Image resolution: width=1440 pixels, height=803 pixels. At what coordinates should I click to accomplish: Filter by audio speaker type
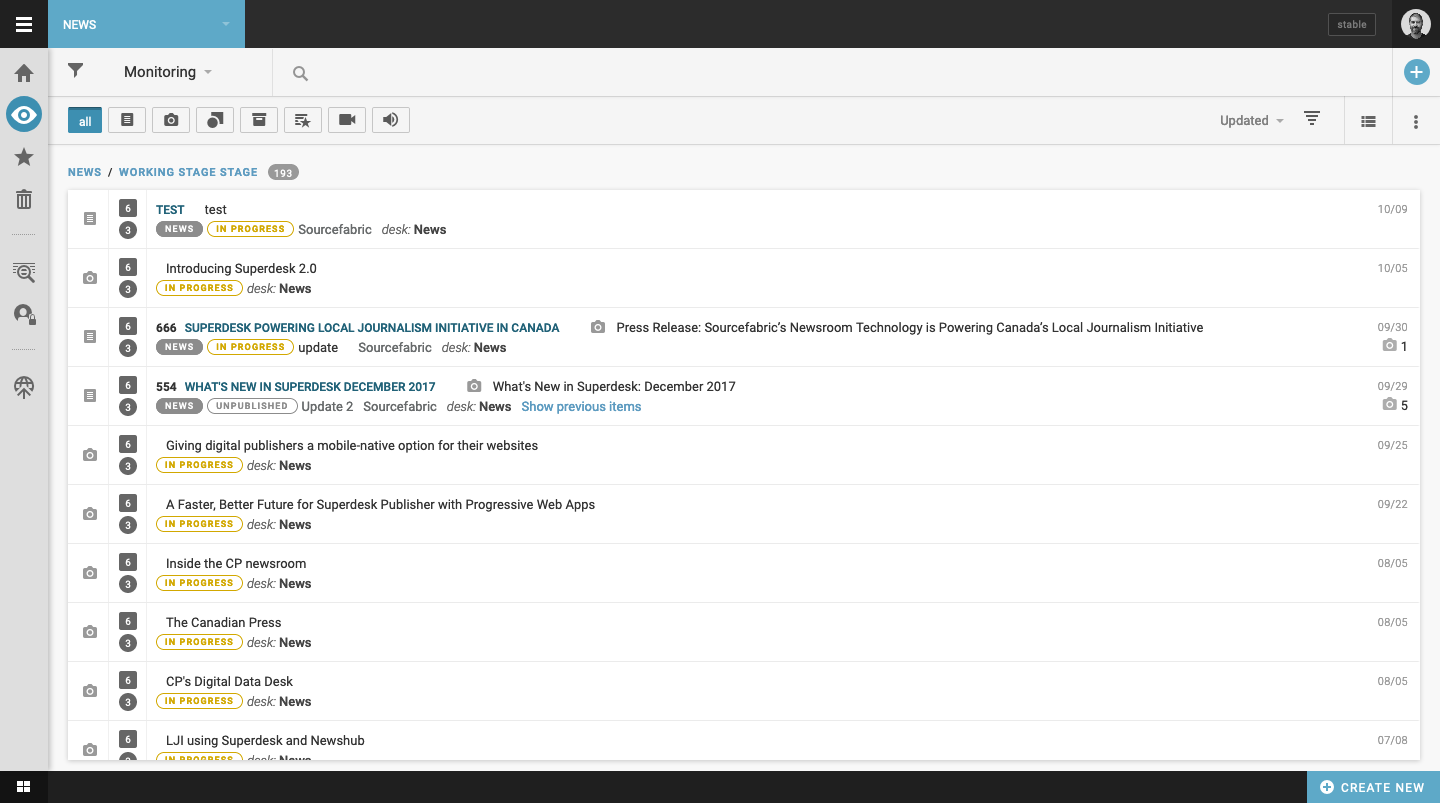tap(391, 121)
